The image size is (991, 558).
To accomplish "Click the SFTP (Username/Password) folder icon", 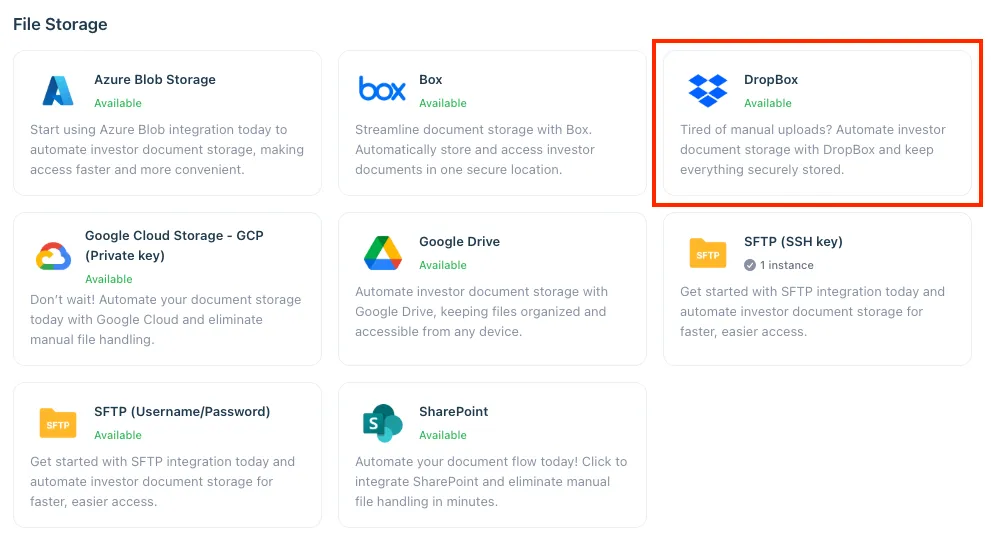I will [58, 423].
